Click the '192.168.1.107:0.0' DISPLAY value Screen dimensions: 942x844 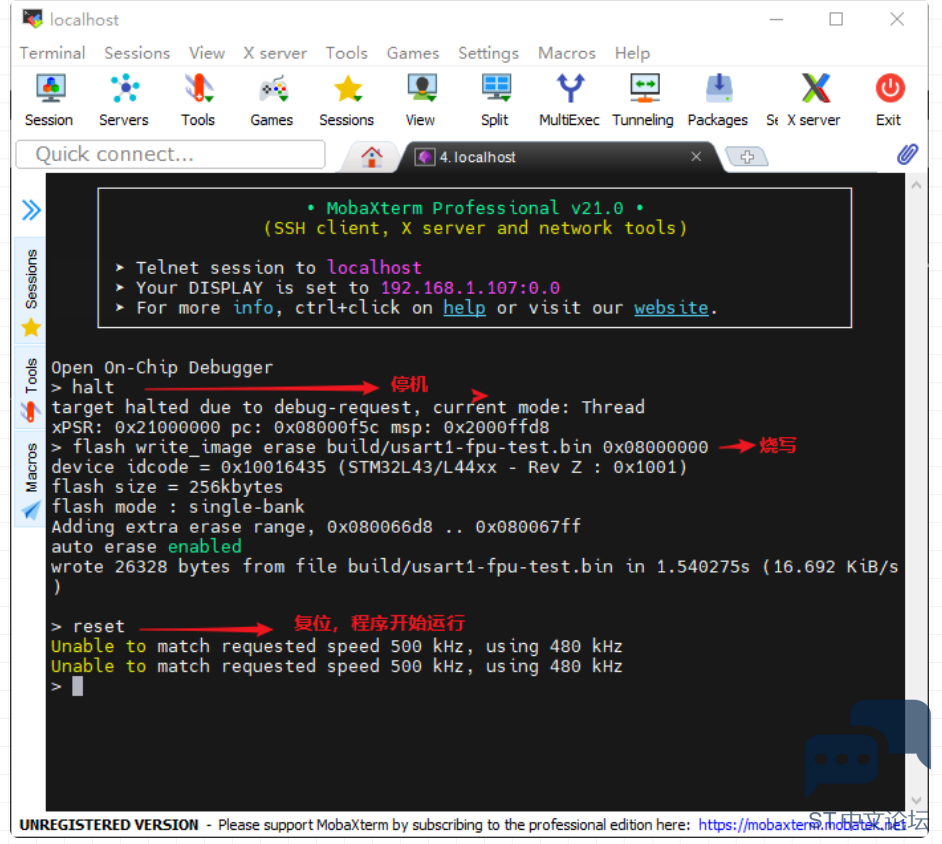[x=470, y=288]
